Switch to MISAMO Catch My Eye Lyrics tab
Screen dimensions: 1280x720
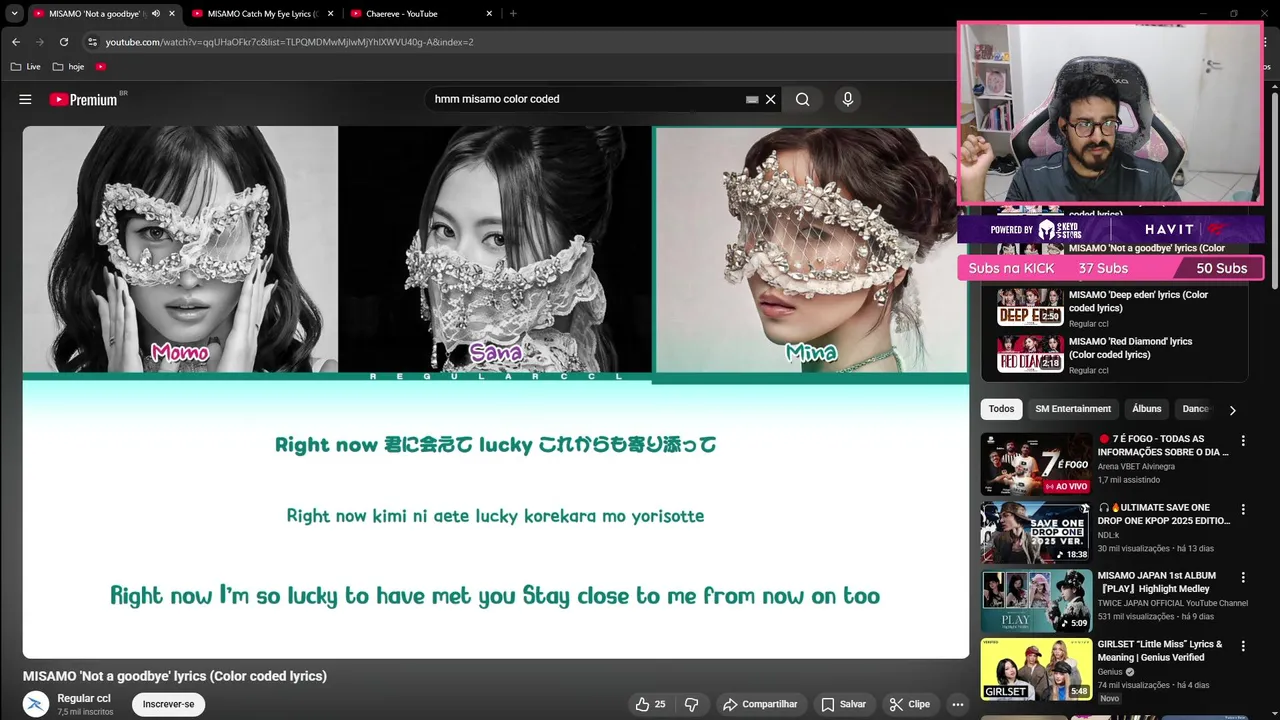[x=262, y=13]
